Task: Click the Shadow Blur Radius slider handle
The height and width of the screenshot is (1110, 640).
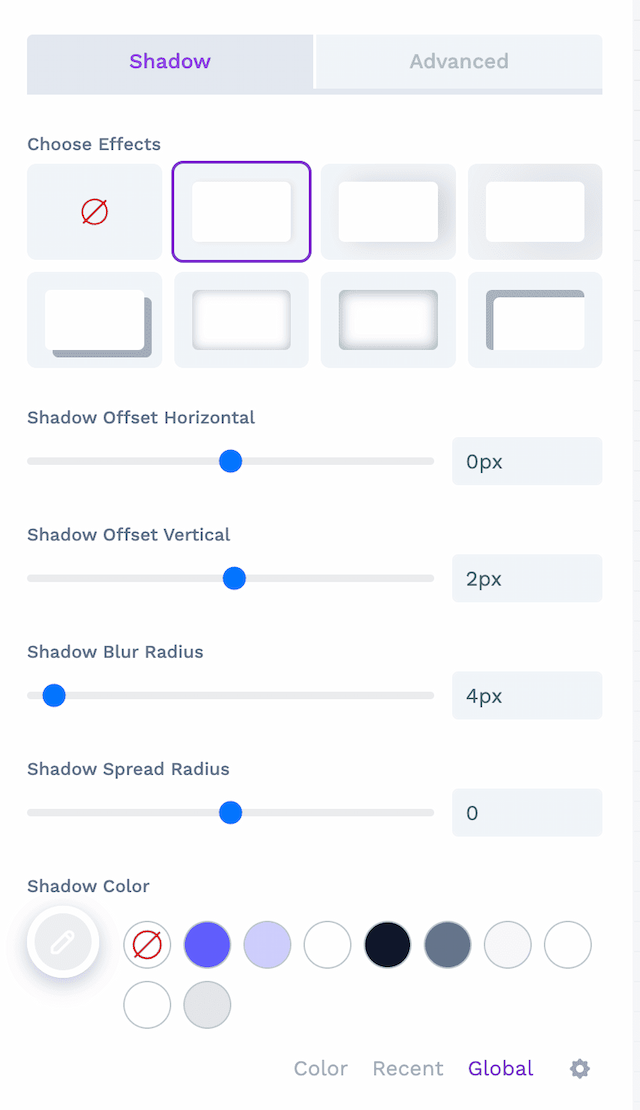Action: [54, 695]
